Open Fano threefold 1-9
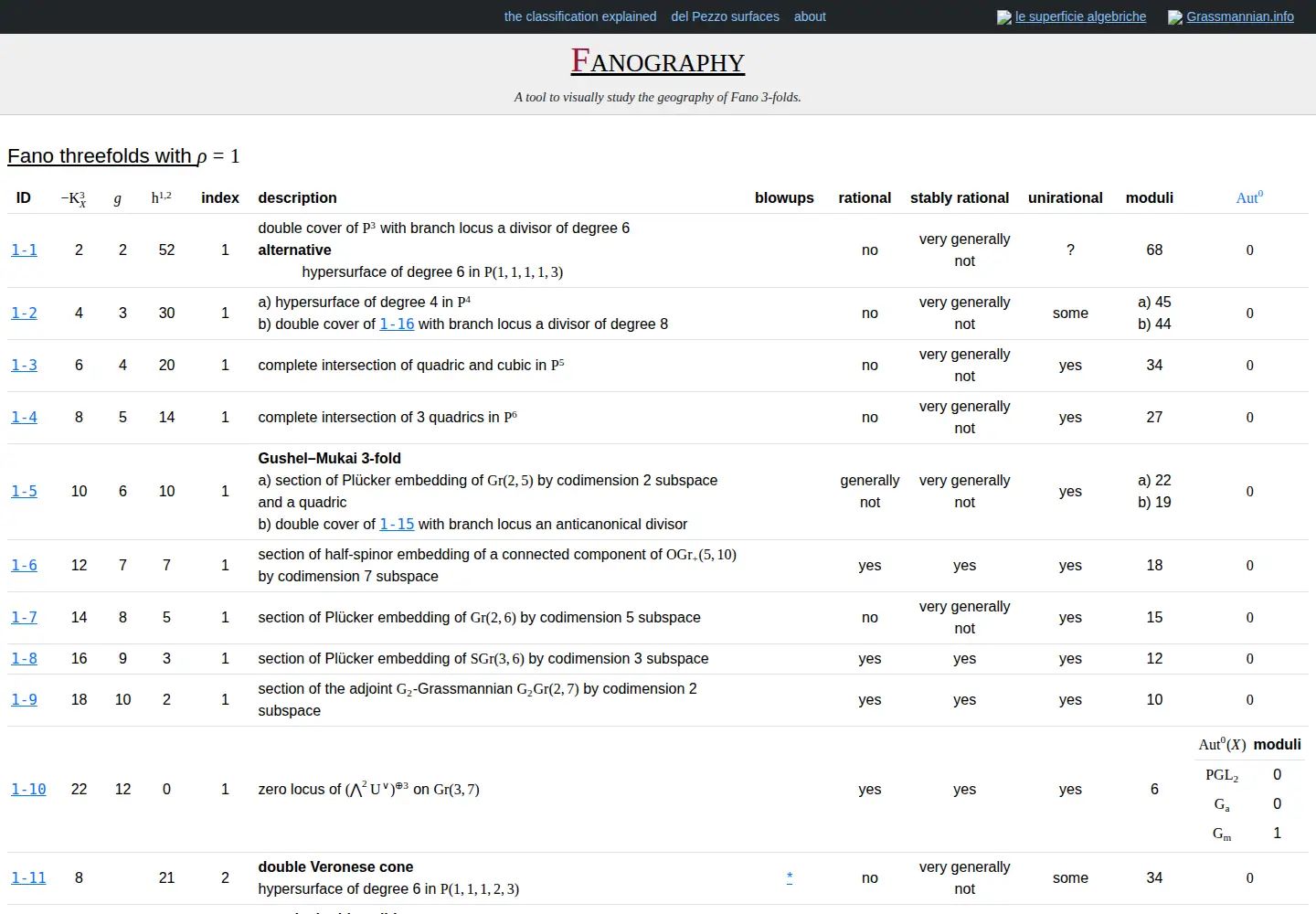 point(24,699)
